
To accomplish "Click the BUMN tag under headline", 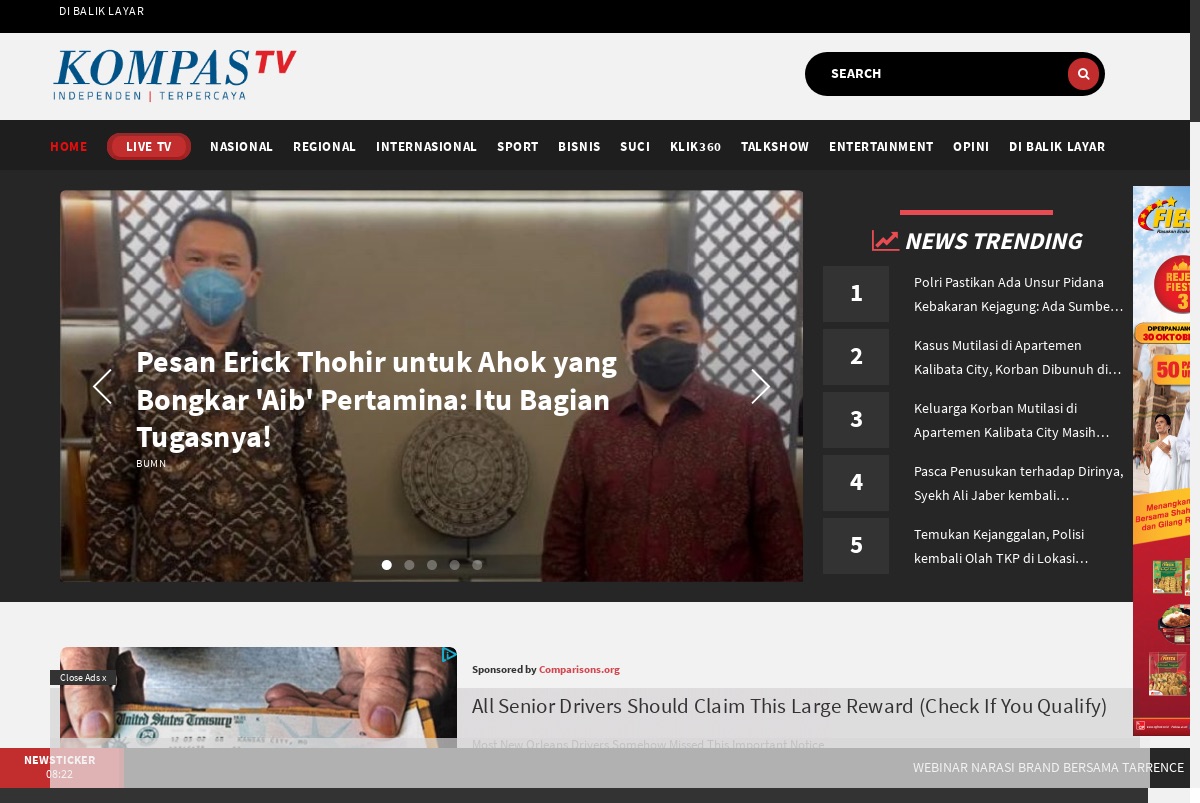I will pyautogui.click(x=151, y=464).
